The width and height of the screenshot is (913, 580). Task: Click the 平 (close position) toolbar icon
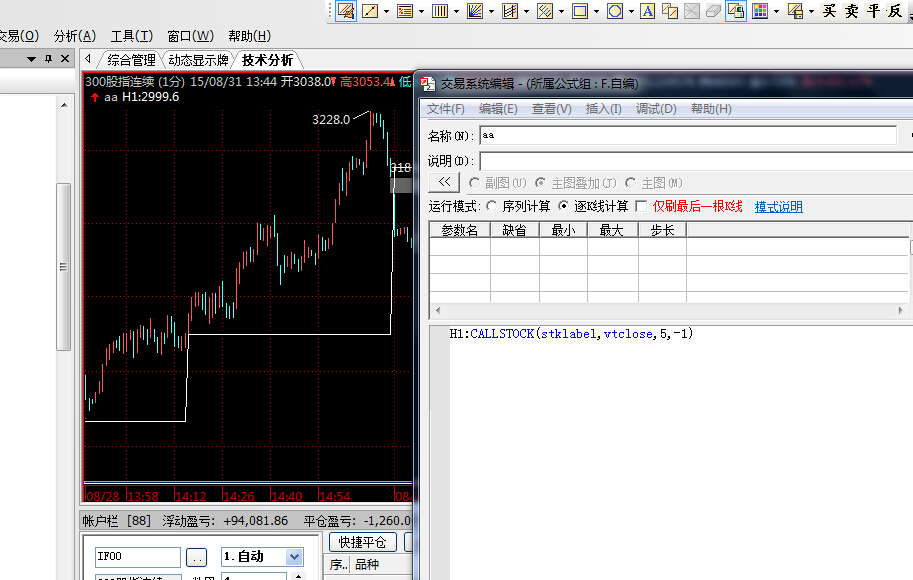(x=873, y=11)
